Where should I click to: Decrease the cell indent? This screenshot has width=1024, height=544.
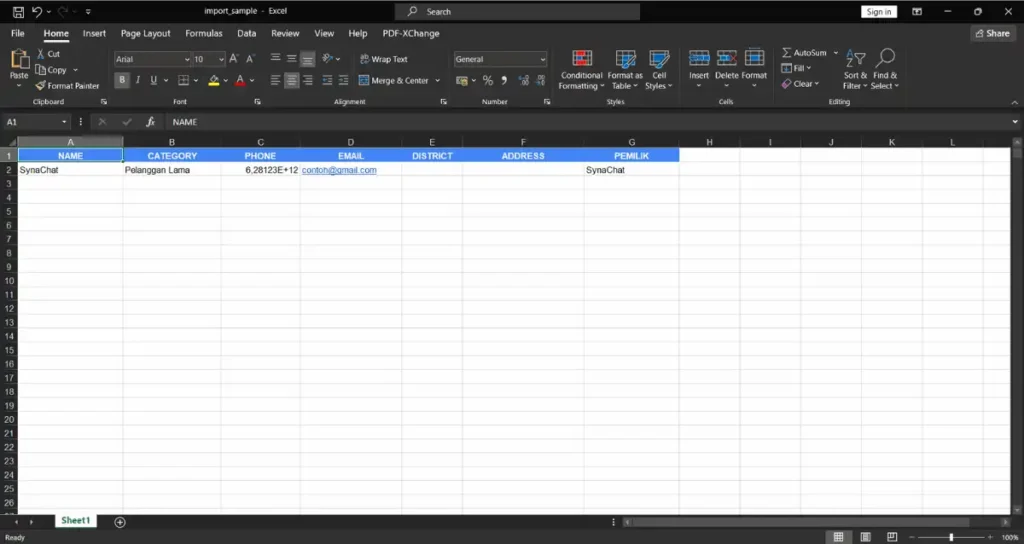click(x=327, y=80)
